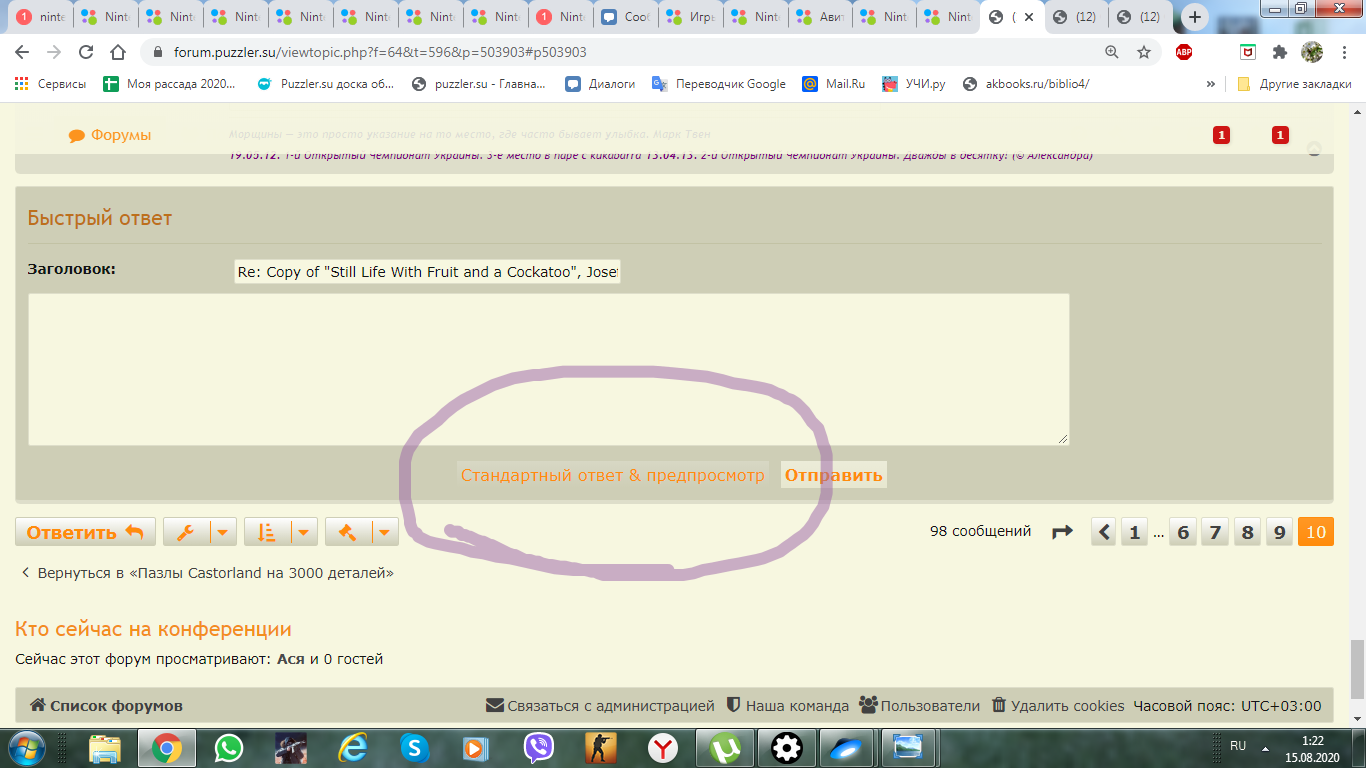
Task: Expand the sort options dropdown arrow
Action: [305, 532]
